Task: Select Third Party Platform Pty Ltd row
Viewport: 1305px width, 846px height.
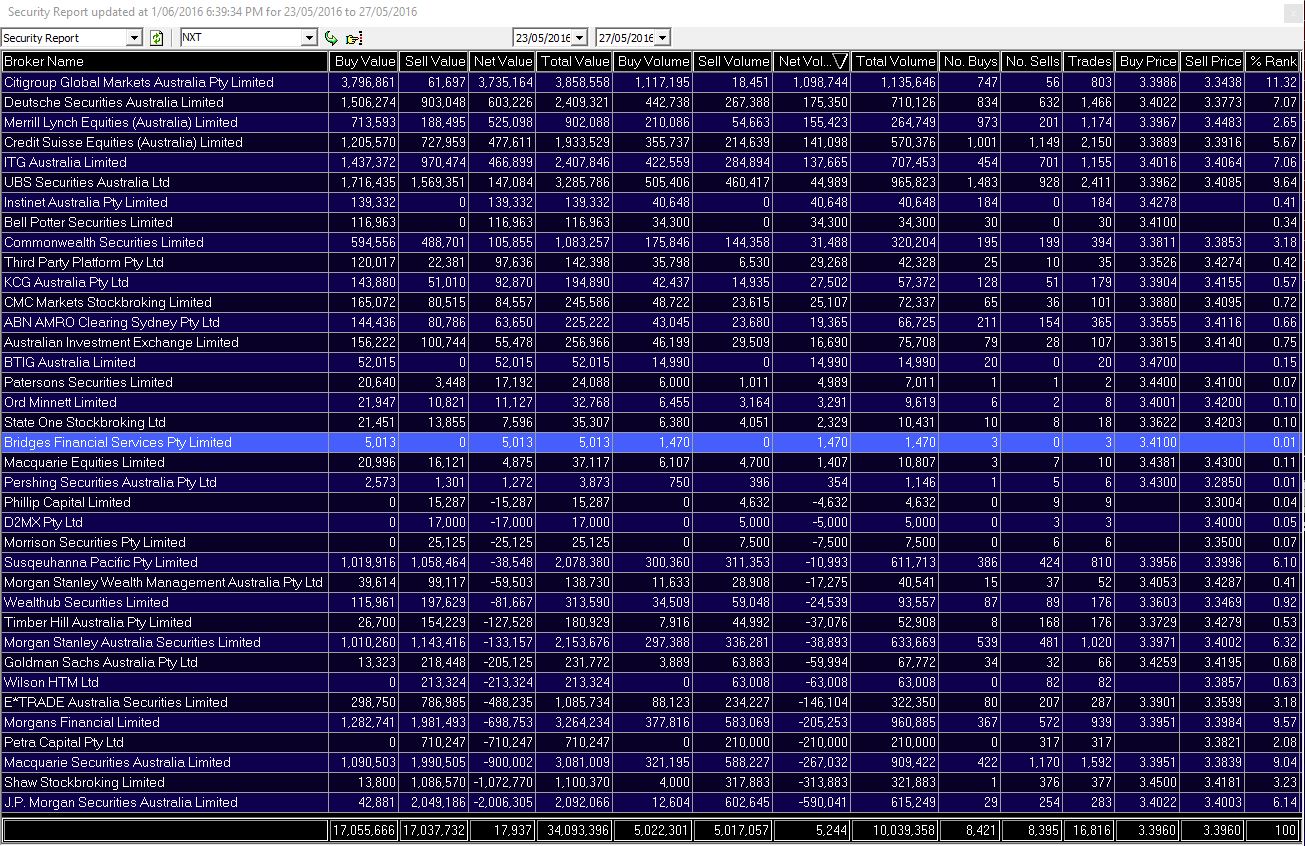Action: pos(650,262)
